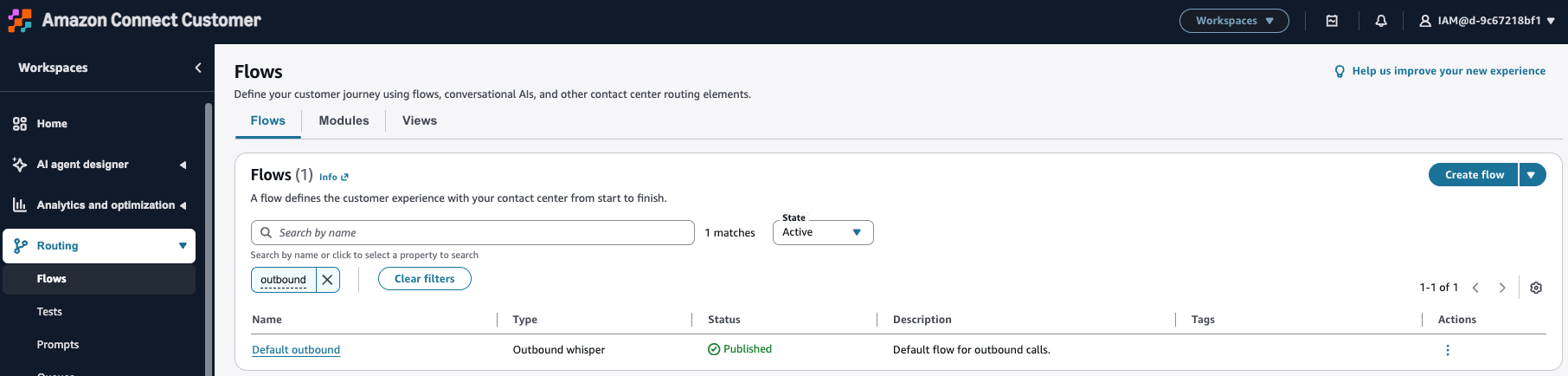Collapse the Workspaces sidebar chevron
1568x376 pixels.
click(x=198, y=68)
